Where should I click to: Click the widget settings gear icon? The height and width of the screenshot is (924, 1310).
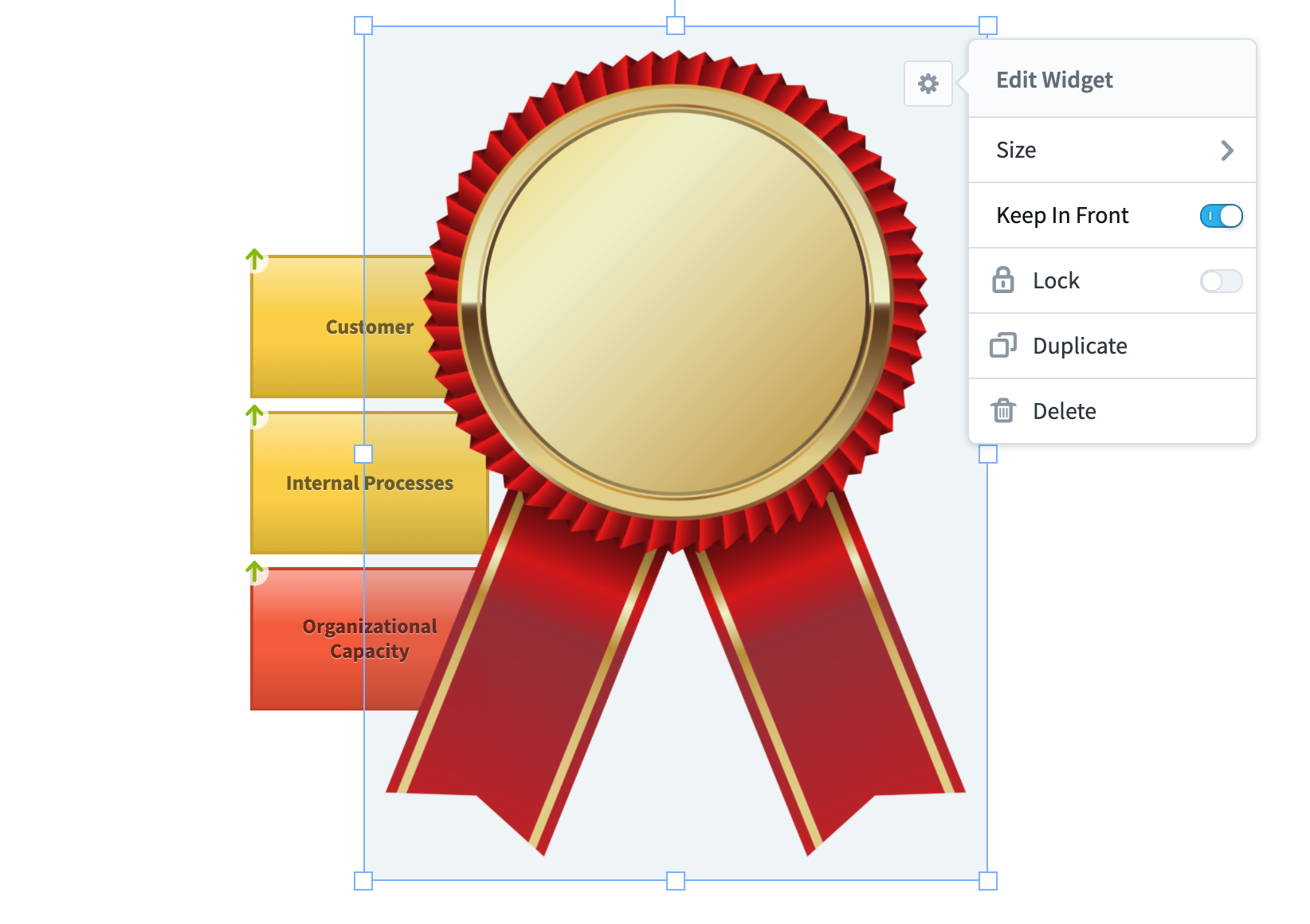[928, 84]
